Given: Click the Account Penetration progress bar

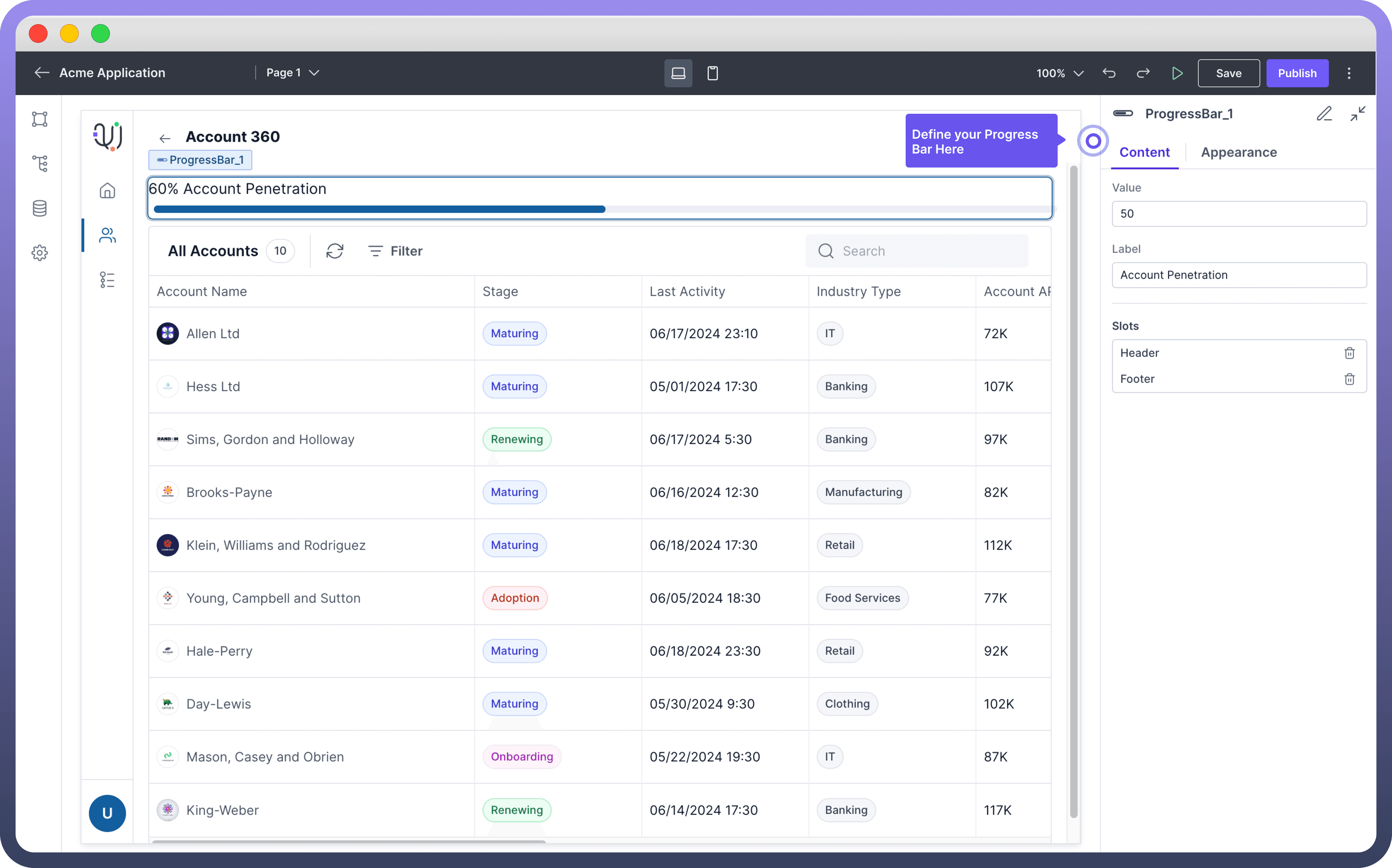Looking at the screenshot, I should (x=599, y=199).
